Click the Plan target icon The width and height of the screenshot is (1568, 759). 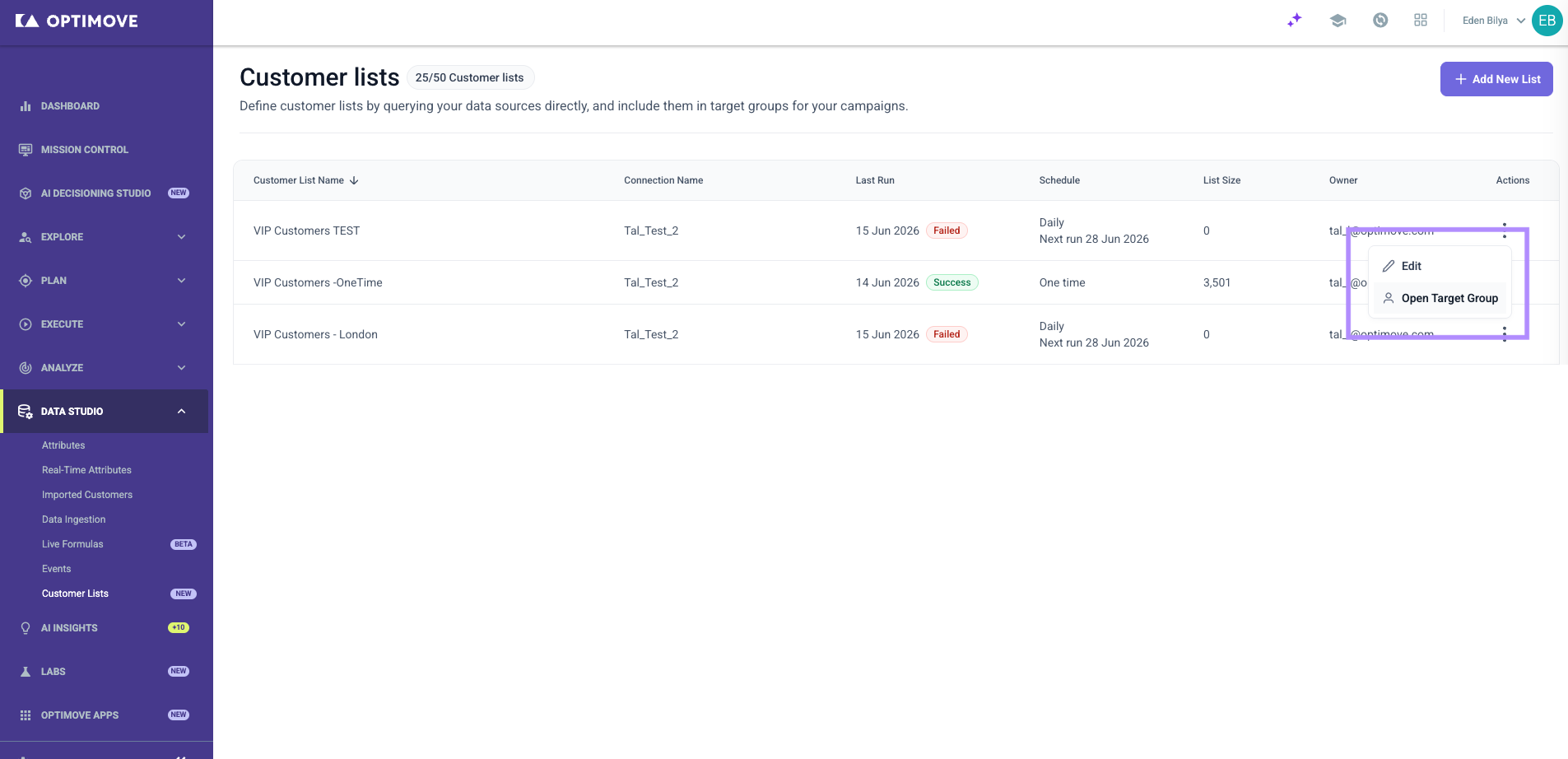26,281
